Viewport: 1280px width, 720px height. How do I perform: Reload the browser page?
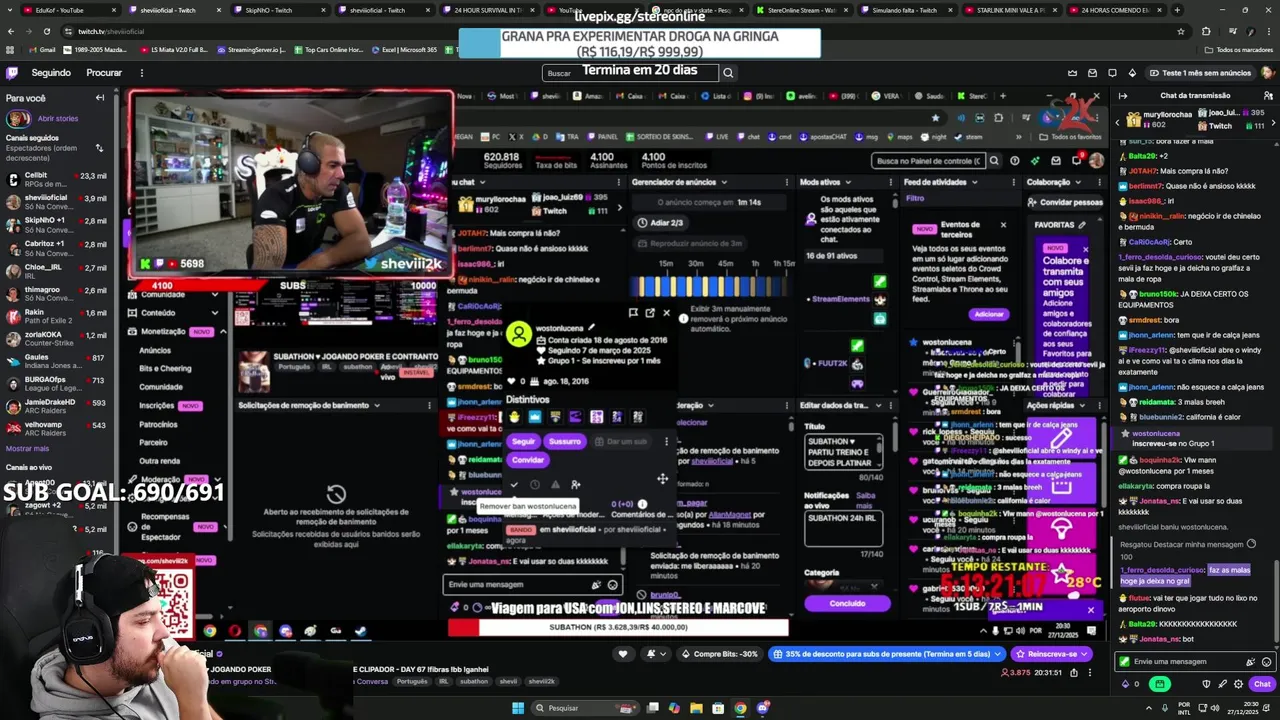click(46, 31)
